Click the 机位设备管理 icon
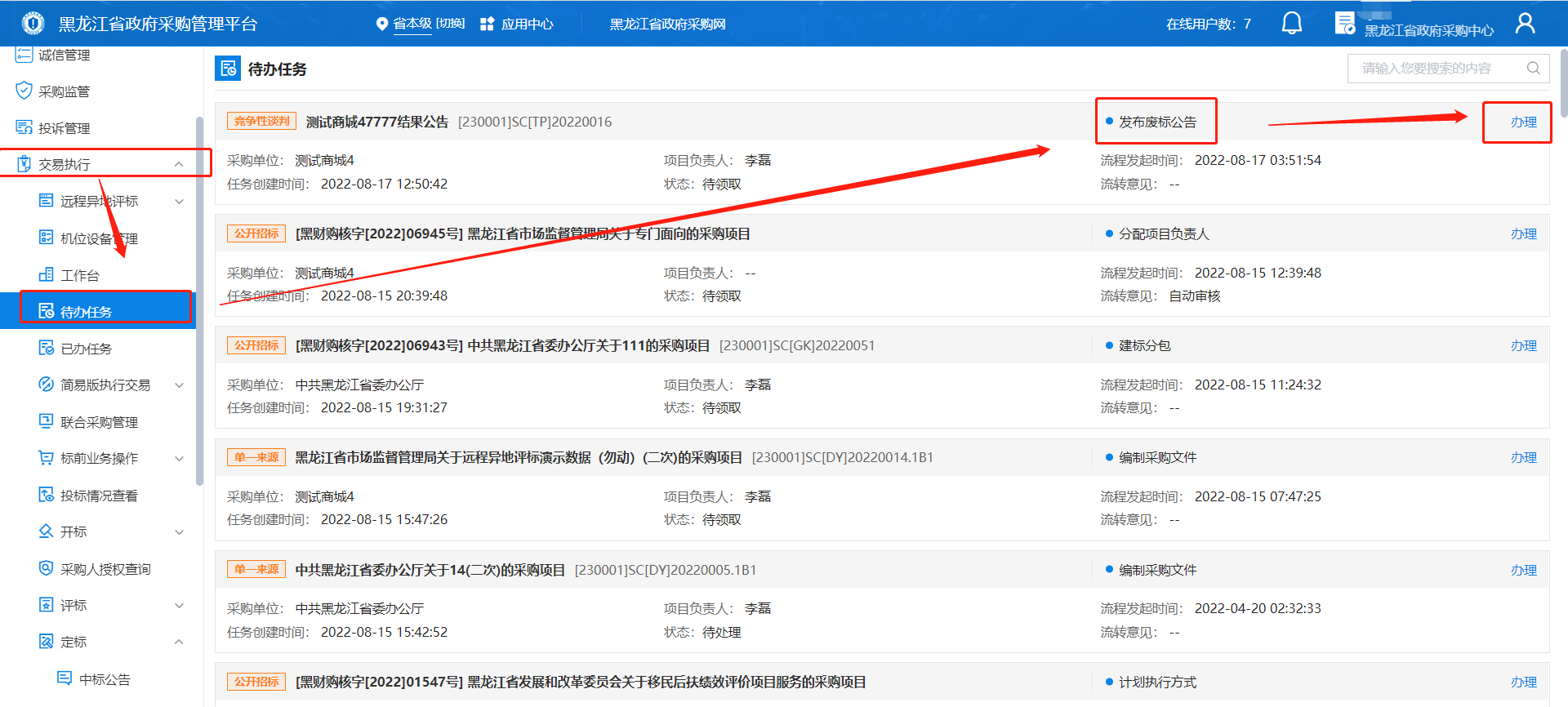Viewport: 1568px width, 707px height. [x=47, y=238]
